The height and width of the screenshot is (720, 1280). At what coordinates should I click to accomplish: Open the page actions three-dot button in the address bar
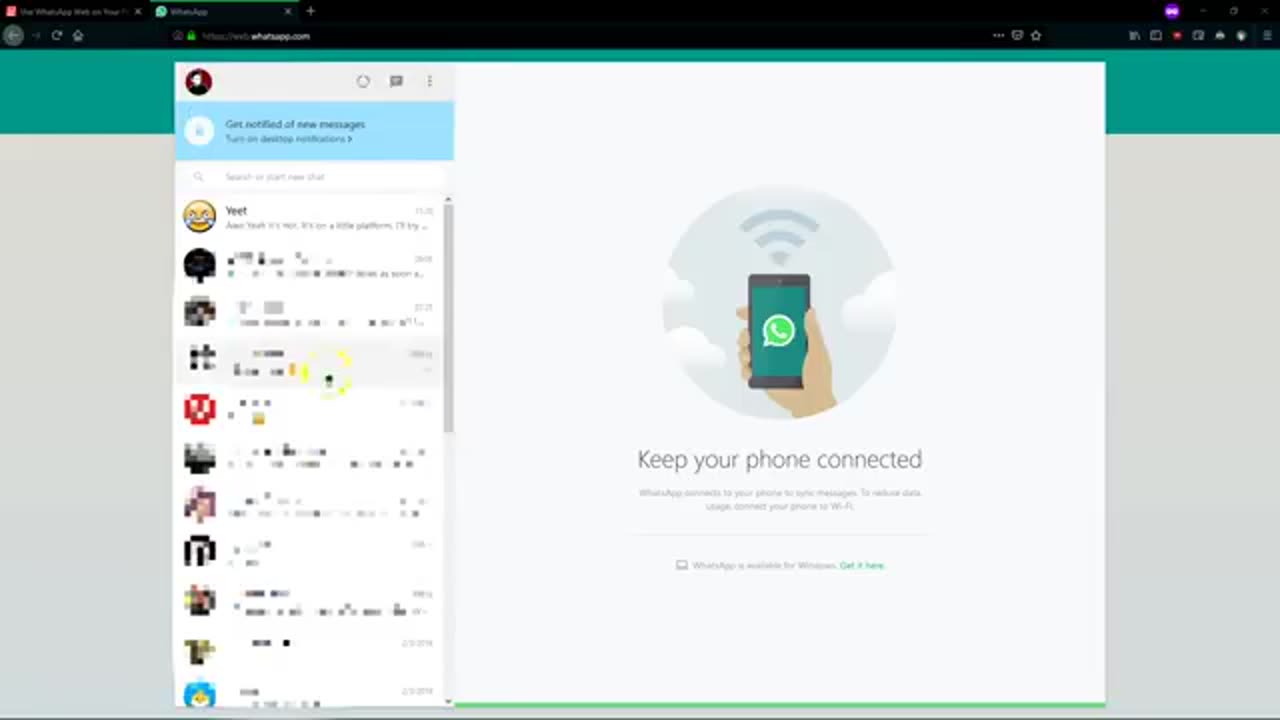[x=998, y=35]
